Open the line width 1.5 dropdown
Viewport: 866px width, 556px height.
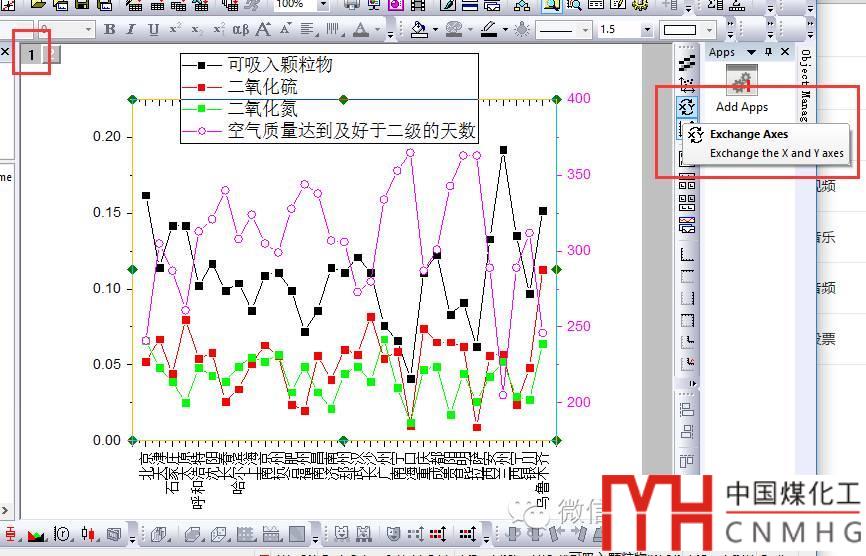[x=647, y=30]
